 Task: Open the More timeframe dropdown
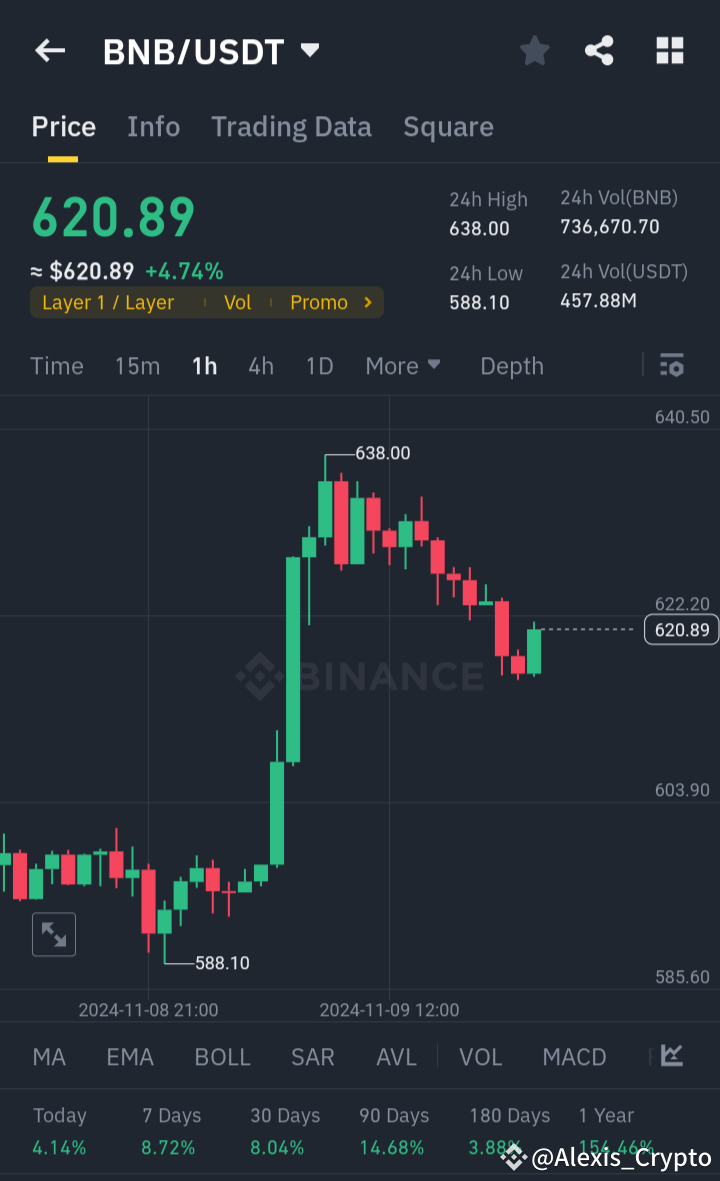[x=403, y=366]
